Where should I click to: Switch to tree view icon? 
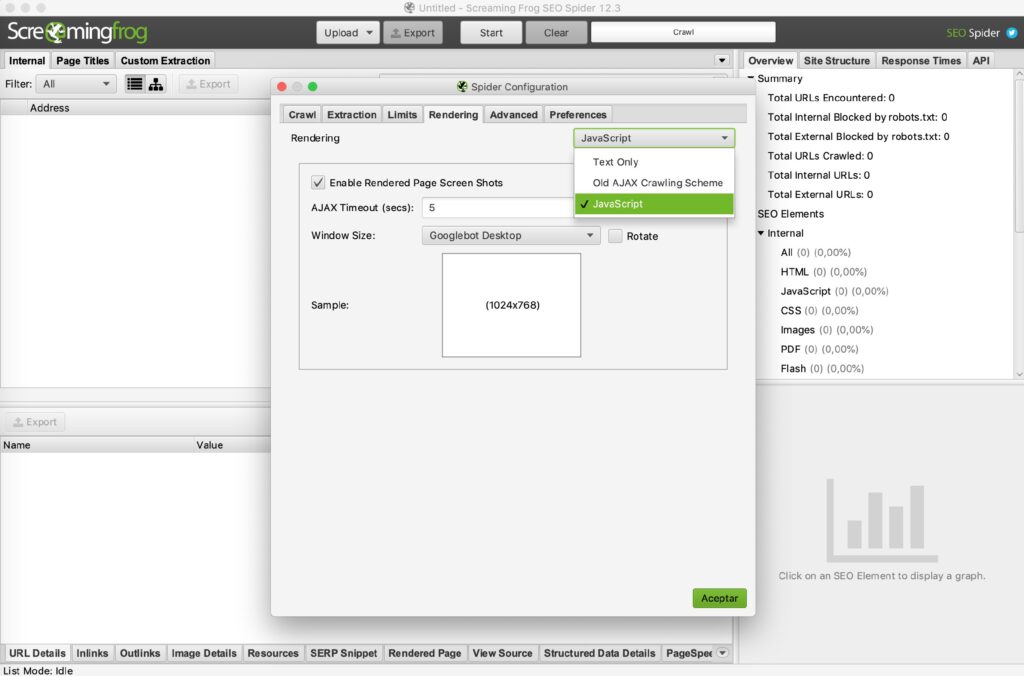[x=156, y=84]
